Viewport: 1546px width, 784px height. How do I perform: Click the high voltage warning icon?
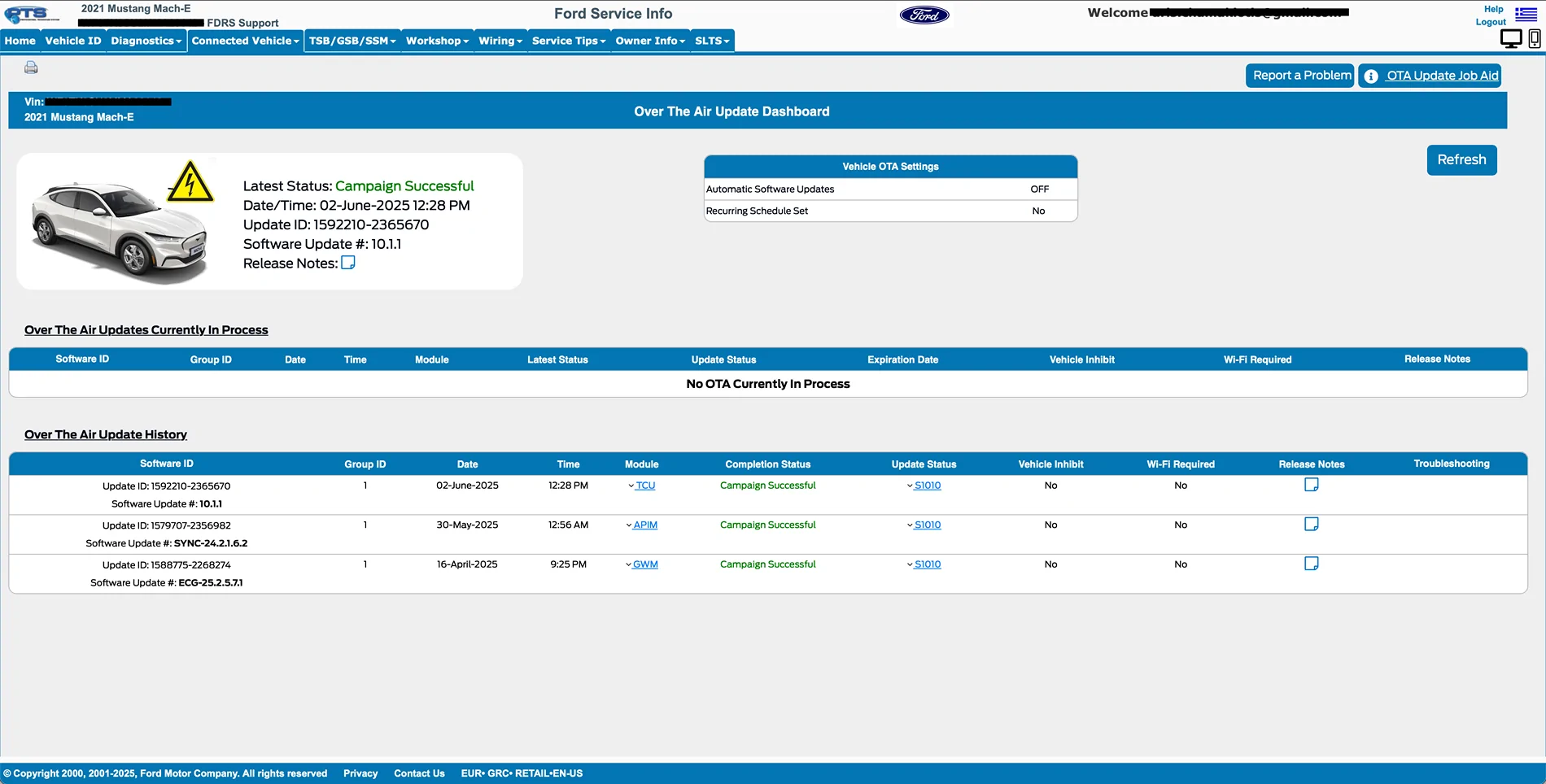tap(190, 181)
